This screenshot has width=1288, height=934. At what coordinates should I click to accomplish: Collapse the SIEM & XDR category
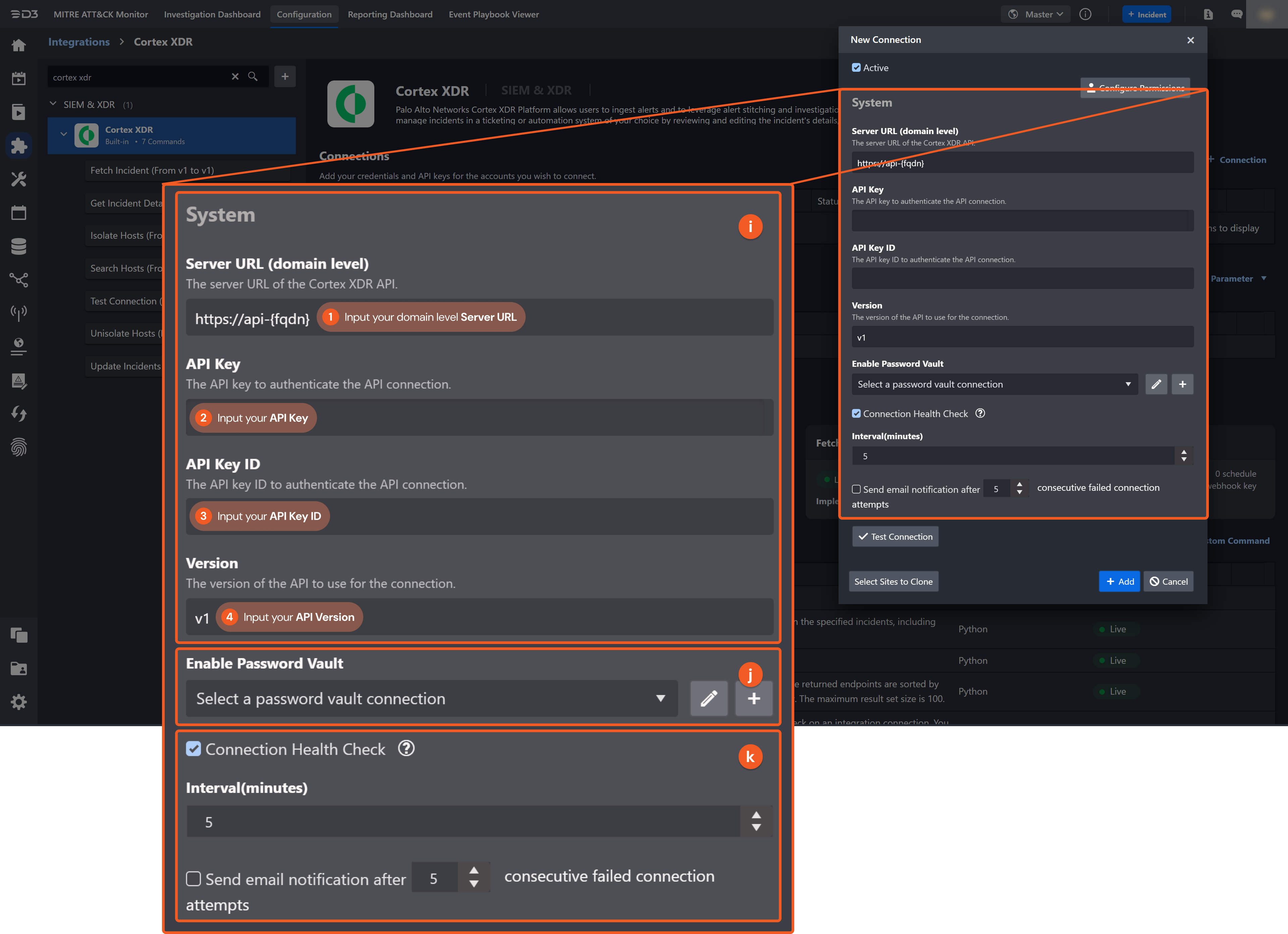tap(53, 104)
